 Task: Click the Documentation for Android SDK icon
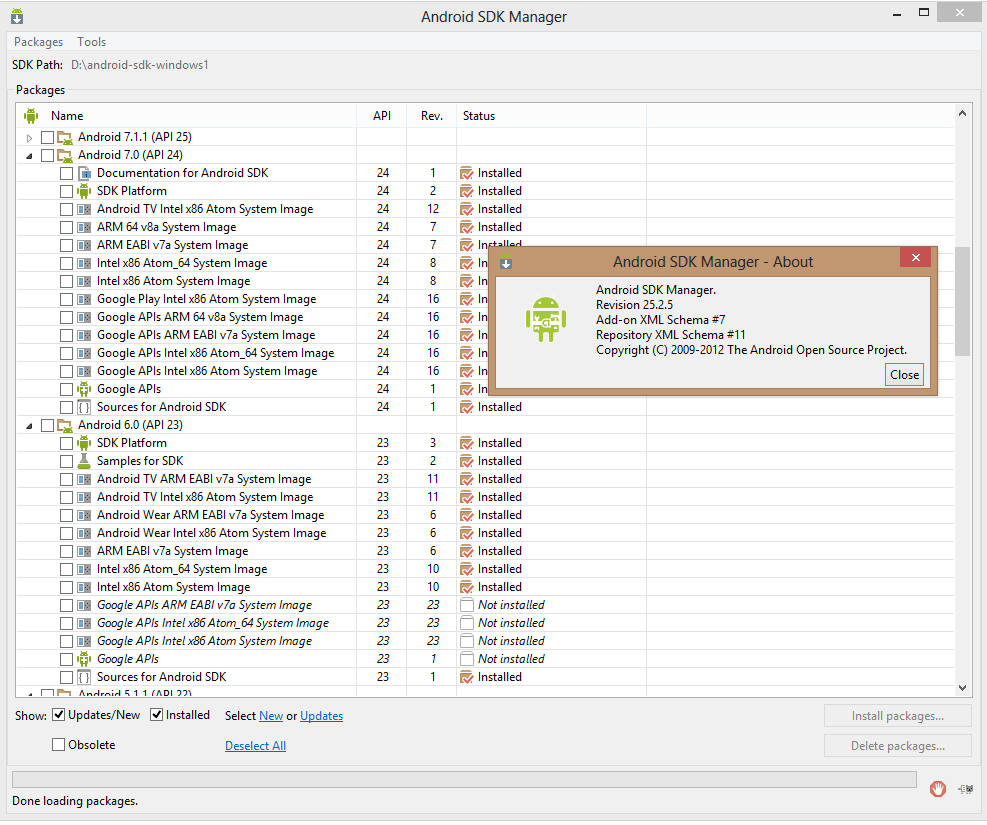[x=84, y=173]
